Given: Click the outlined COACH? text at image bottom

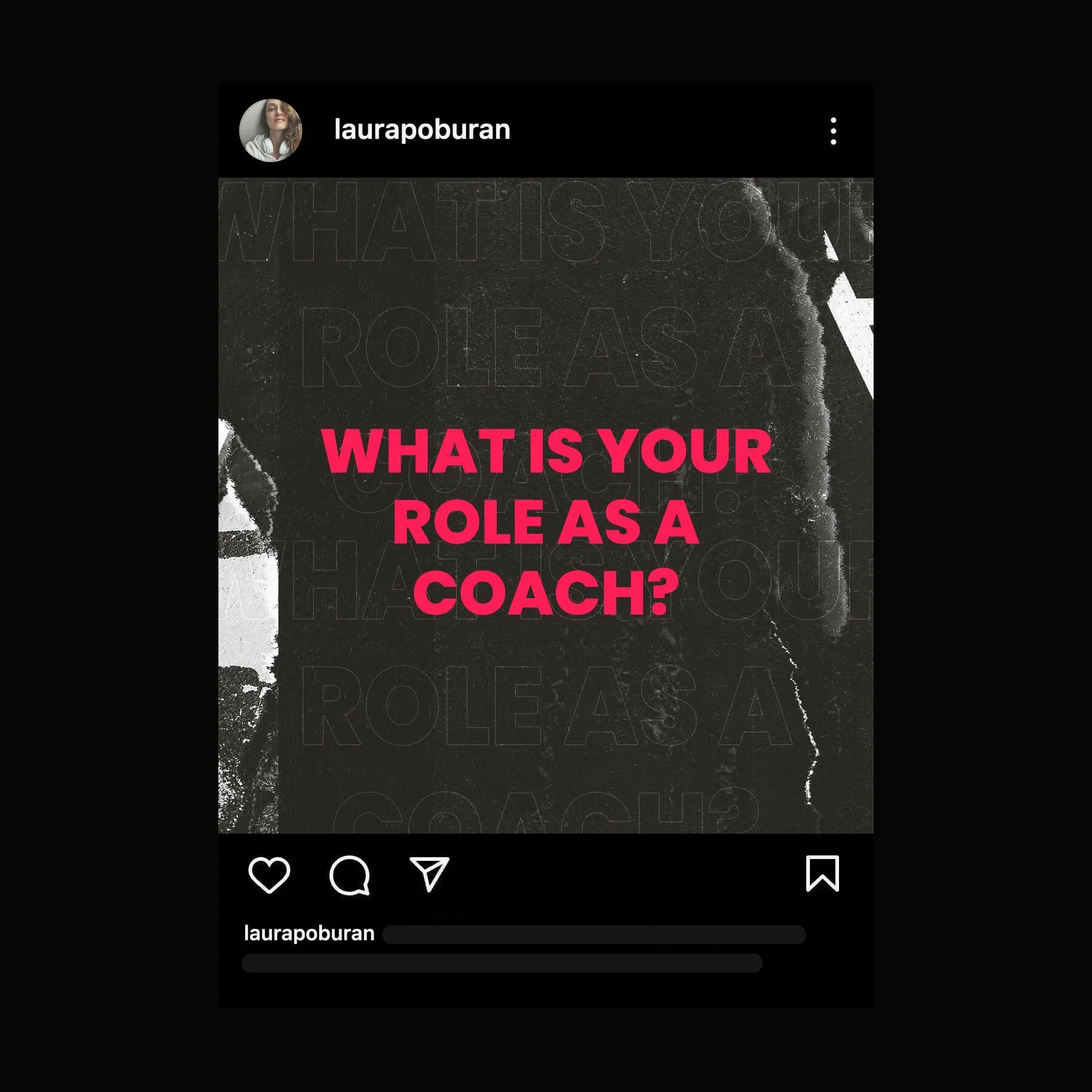Looking at the screenshot, I should [546, 811].
